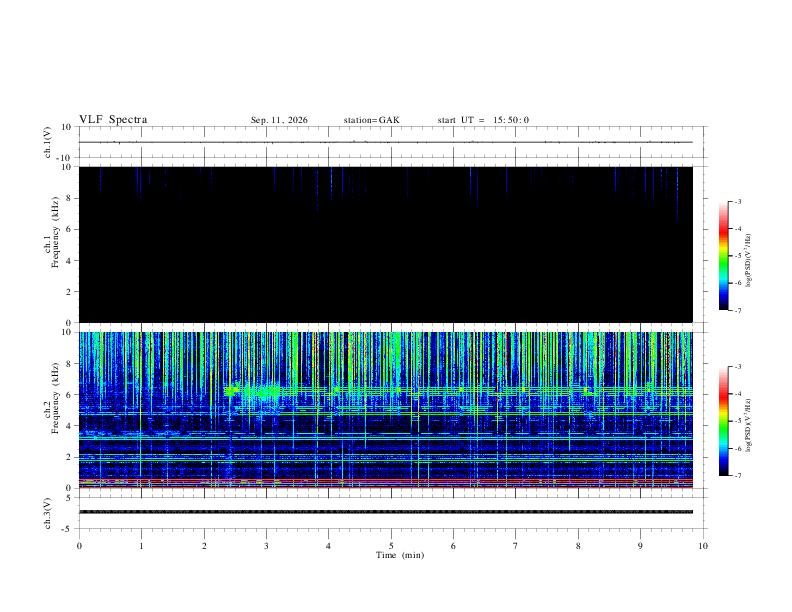
Task: Click the 10 minute tick label on time axis
Action: (703, 546)
